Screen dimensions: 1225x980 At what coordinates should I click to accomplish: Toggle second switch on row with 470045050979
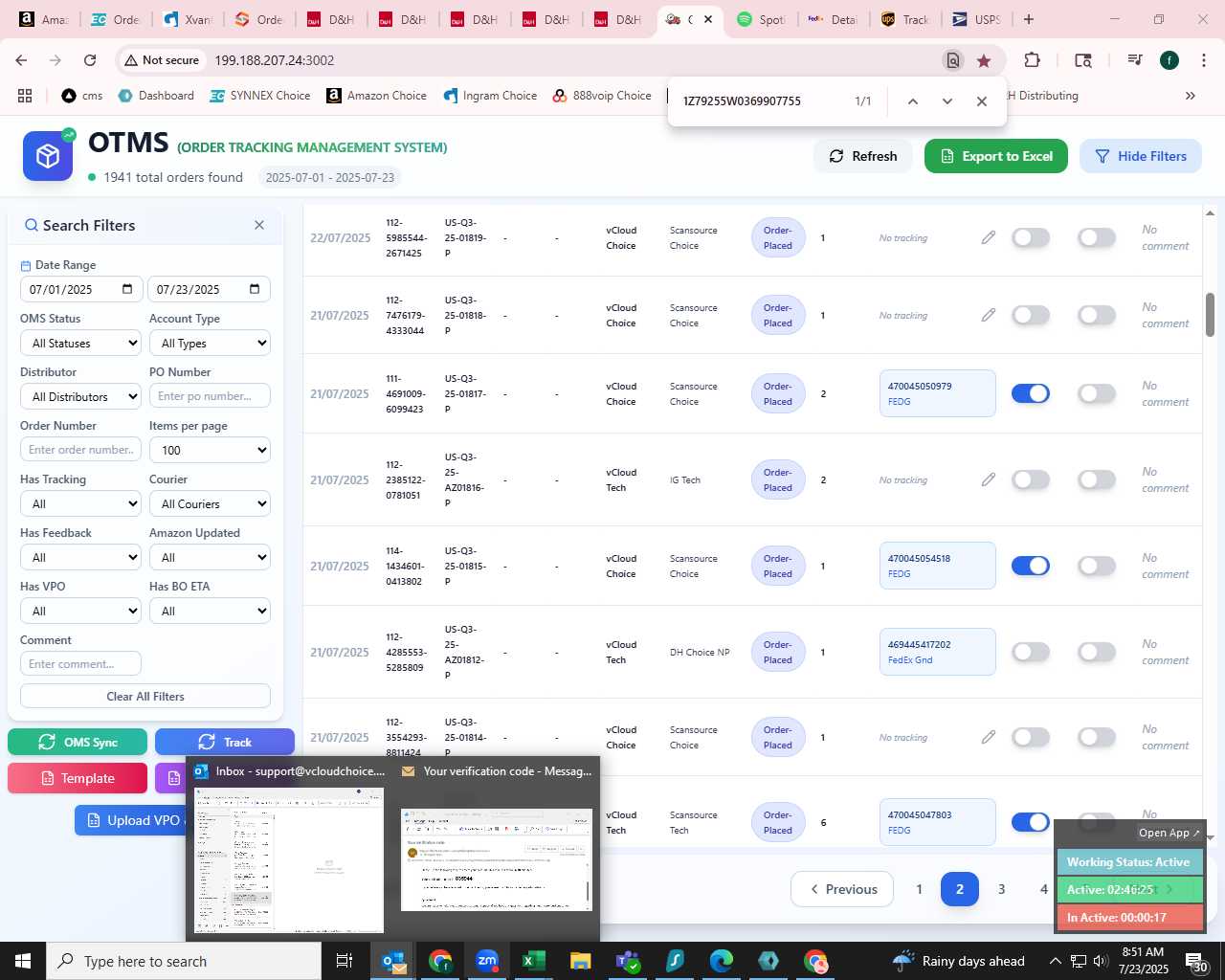tap(1097, 393)
